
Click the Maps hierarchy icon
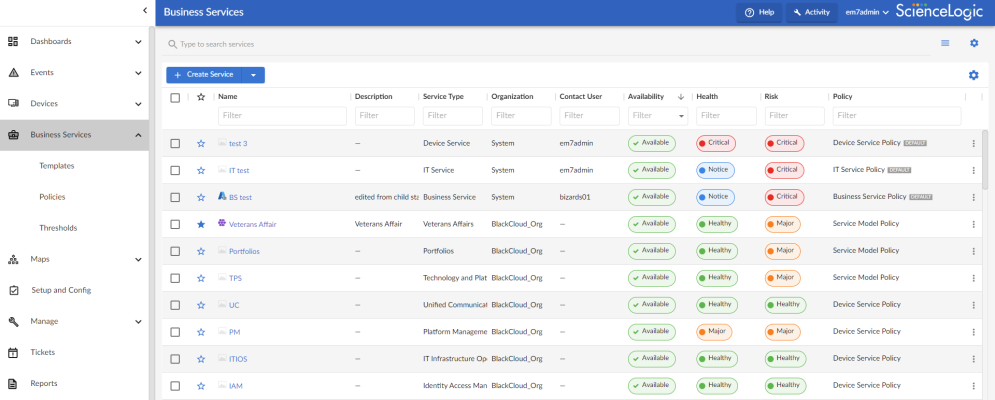(13, 259)
